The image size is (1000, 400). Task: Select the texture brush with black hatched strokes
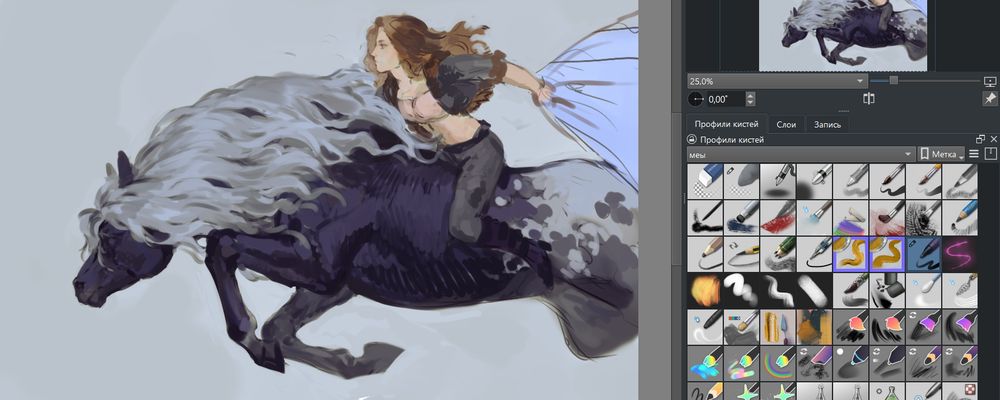[923, 218]
